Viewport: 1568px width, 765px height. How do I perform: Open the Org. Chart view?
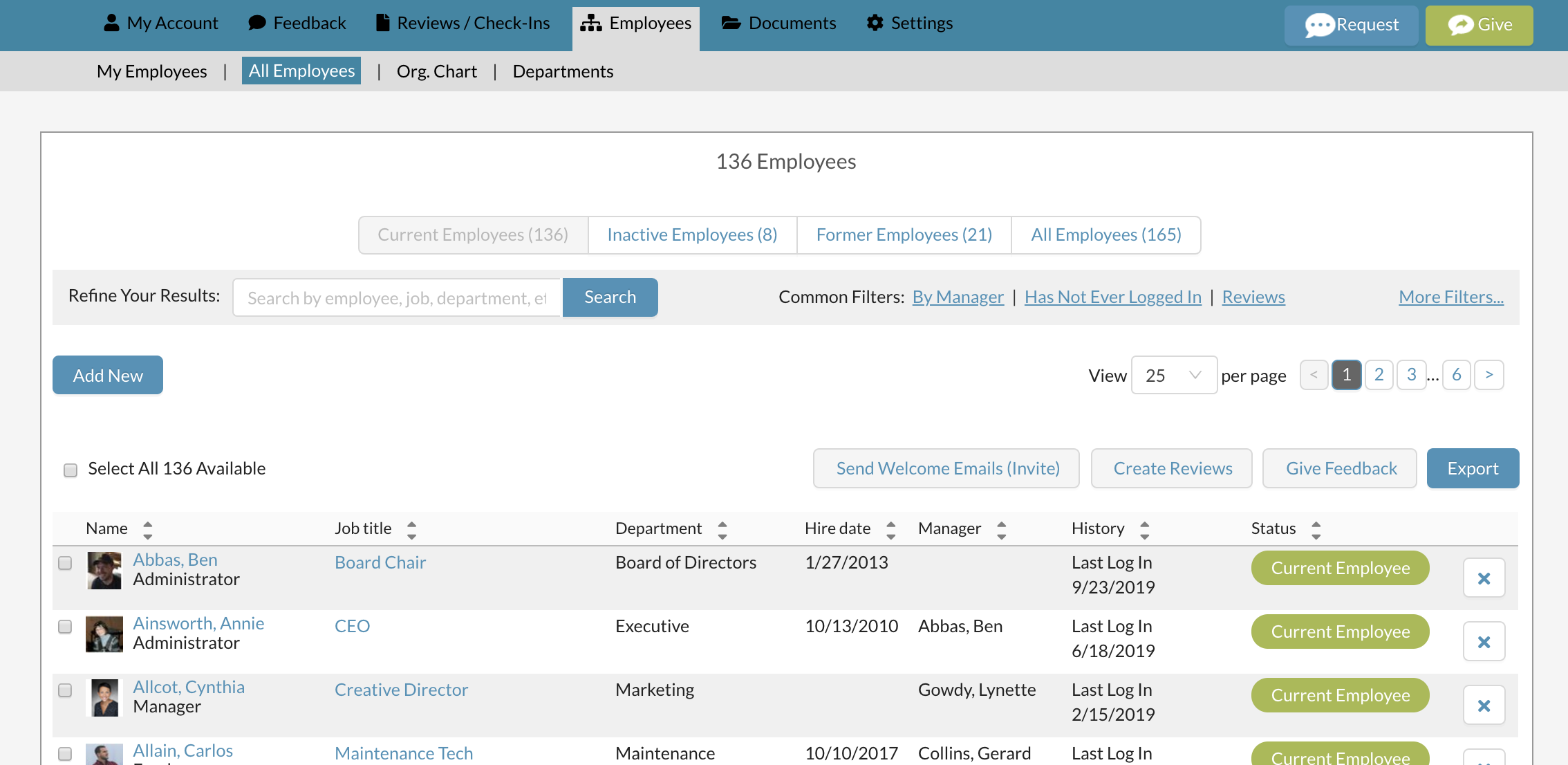point(437,71)
